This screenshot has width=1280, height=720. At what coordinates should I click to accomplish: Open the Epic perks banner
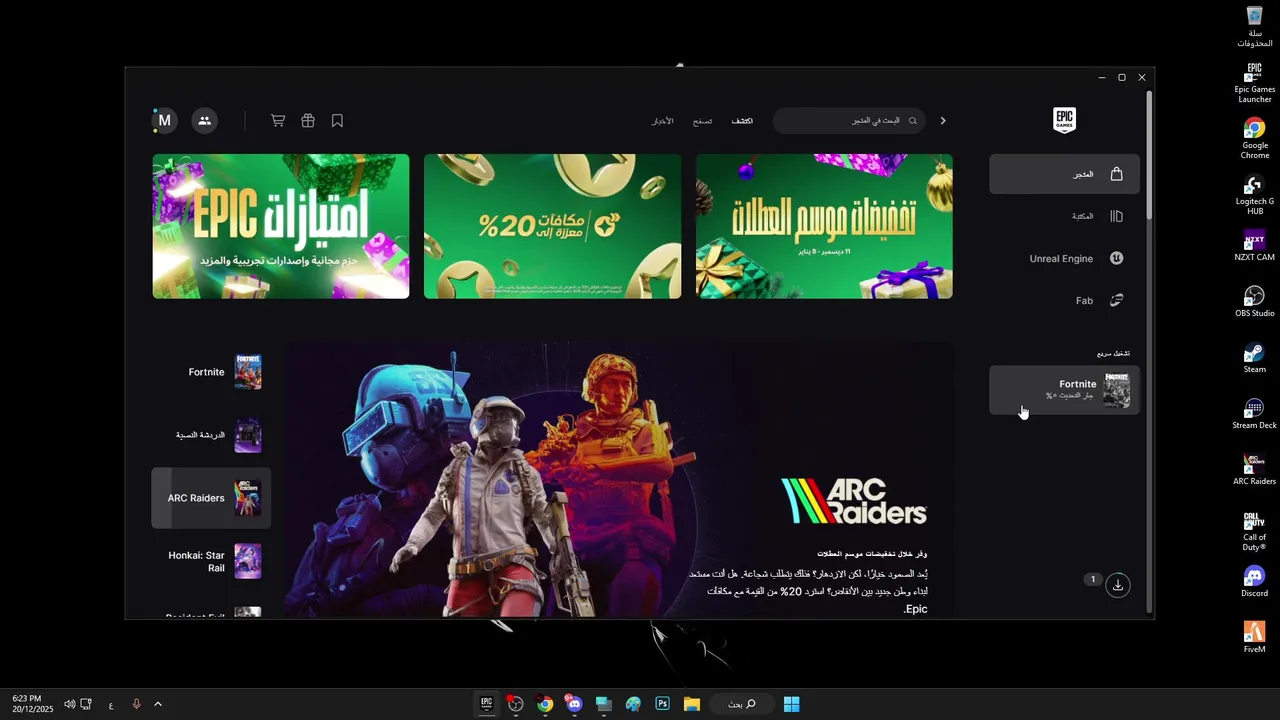[x=281, y=226]
